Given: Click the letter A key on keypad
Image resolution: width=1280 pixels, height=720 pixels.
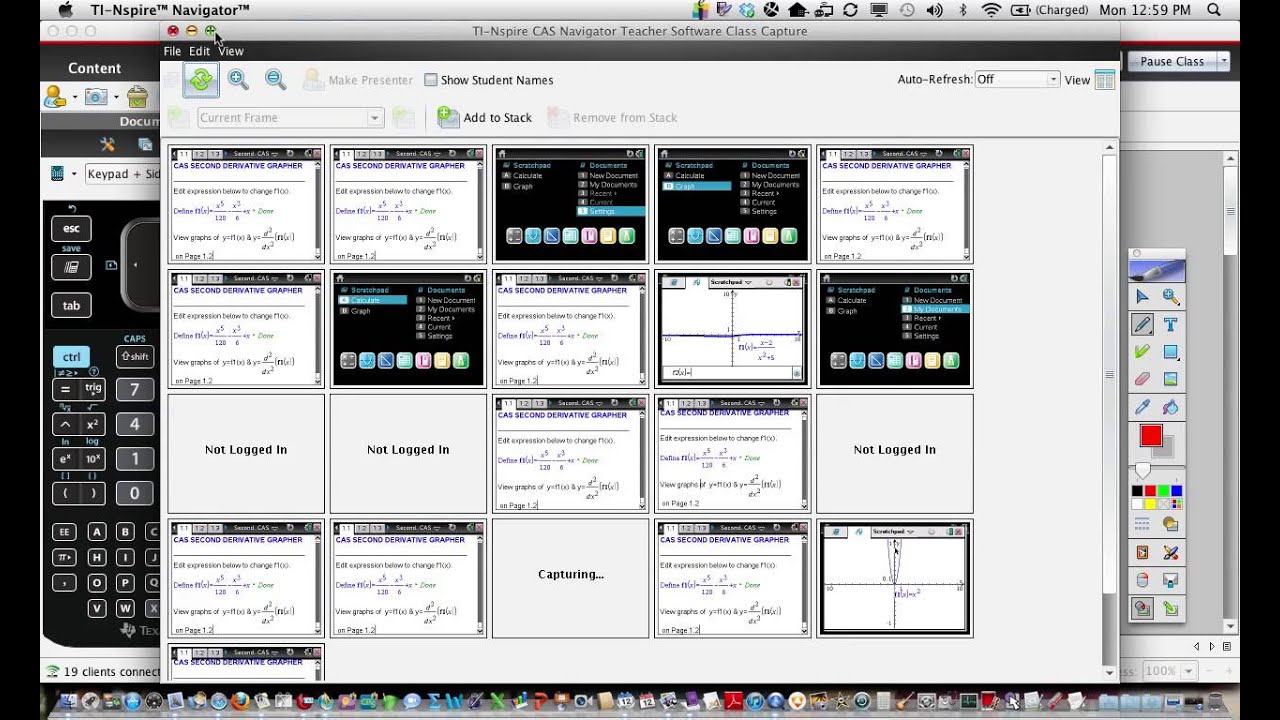Looking at the screenshot, I should coord(97,531).
